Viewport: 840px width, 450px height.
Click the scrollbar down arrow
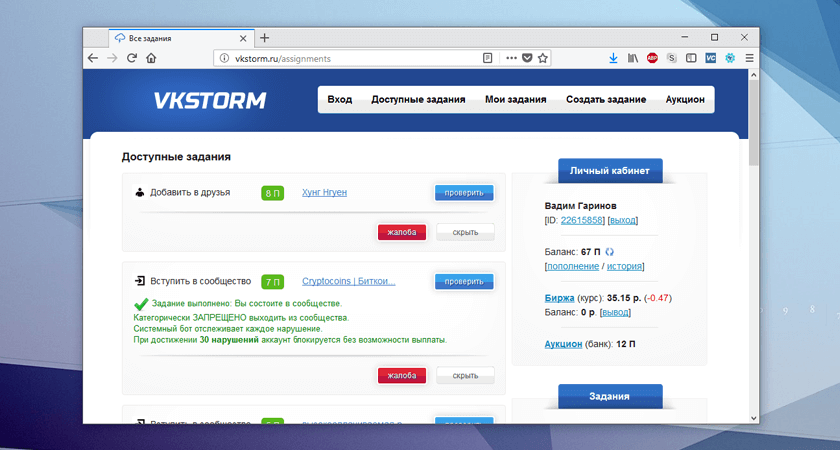754,418
